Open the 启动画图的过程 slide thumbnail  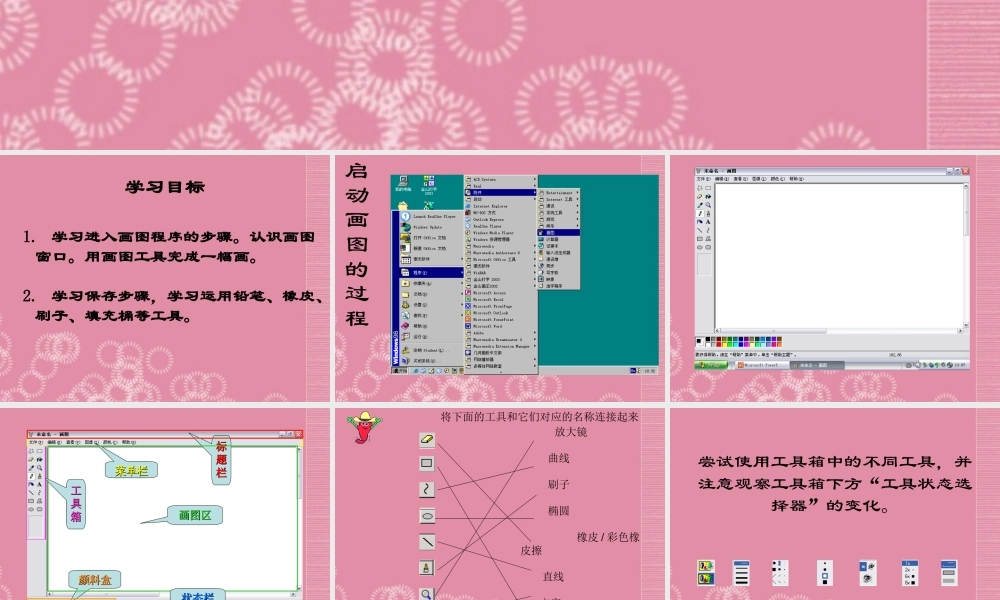(x=500, y=278)
